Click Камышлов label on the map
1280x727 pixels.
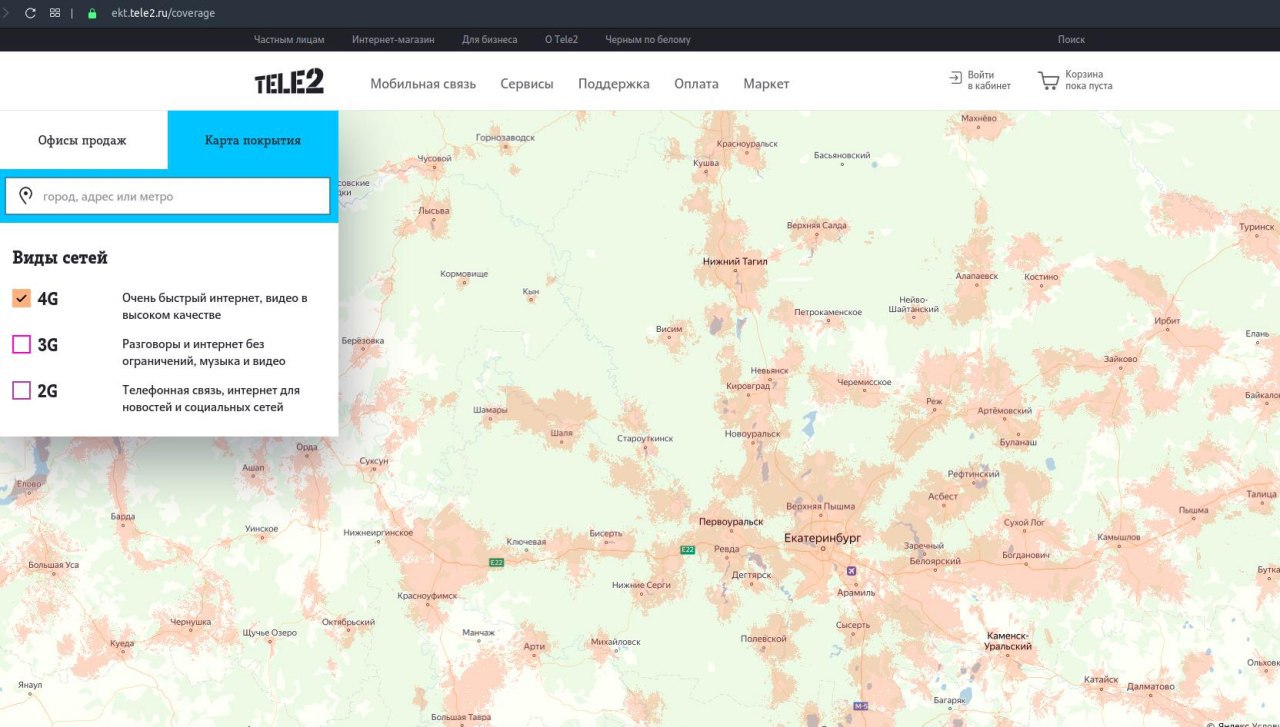(1119, 537)
